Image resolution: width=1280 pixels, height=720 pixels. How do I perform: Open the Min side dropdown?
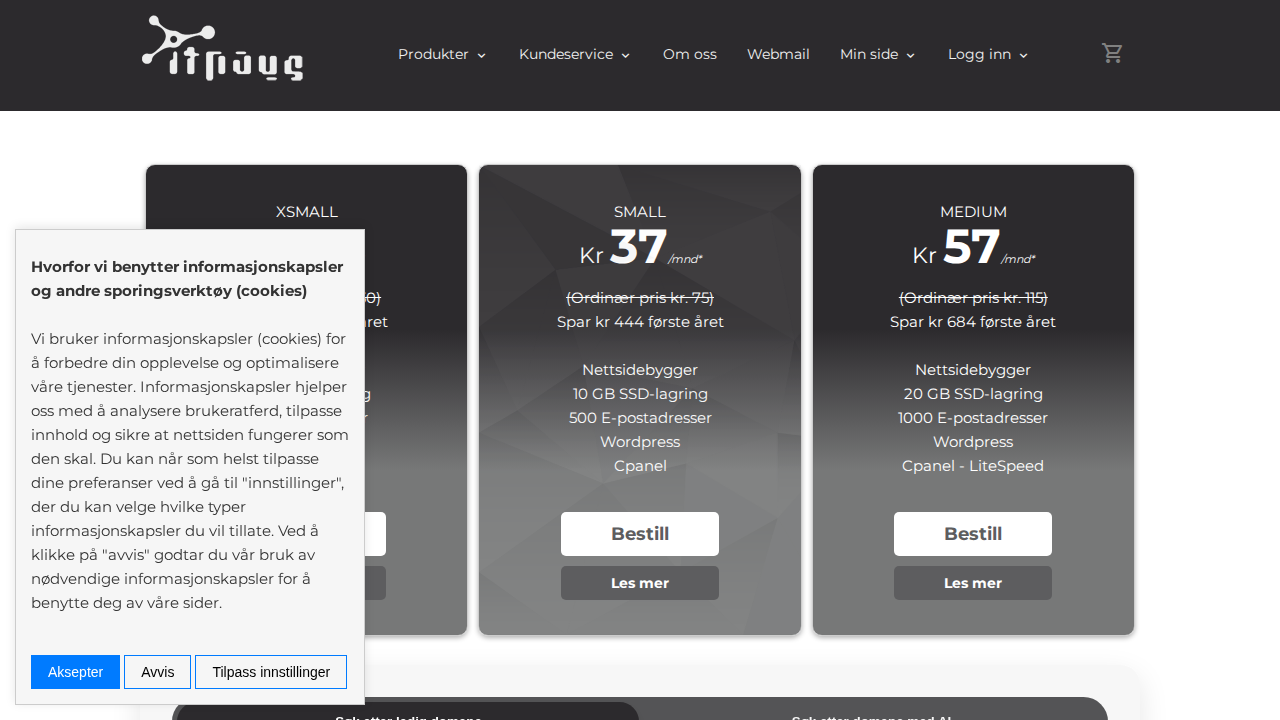tap(877, 54)
